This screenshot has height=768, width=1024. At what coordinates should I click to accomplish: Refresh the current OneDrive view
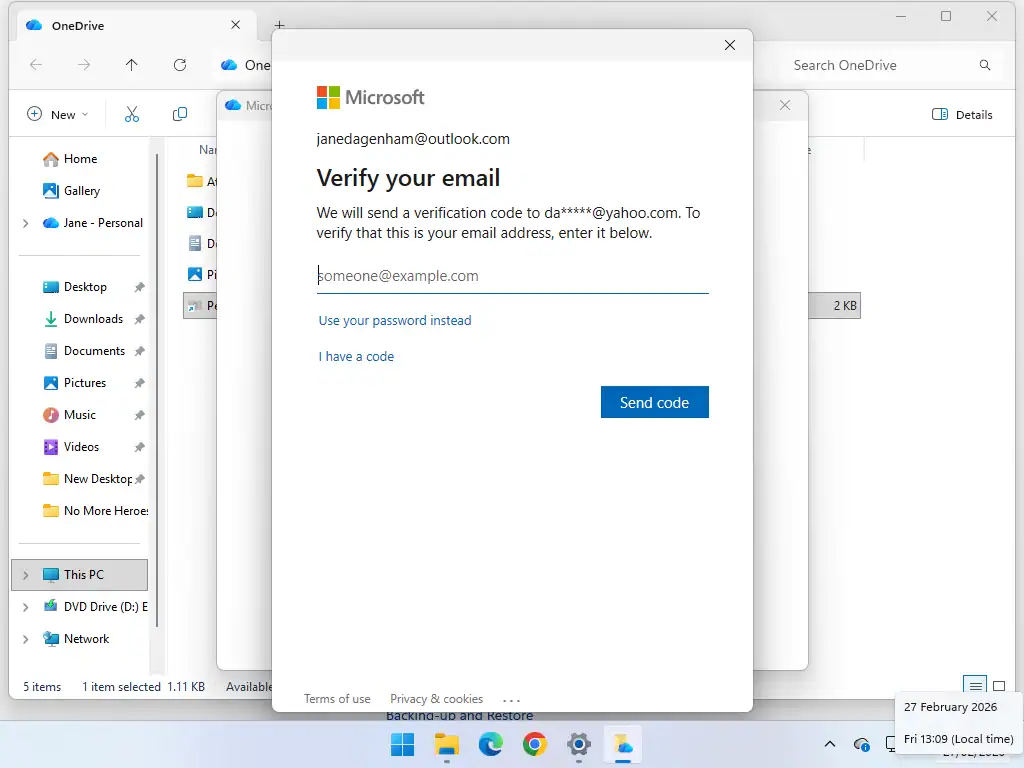tap(180, 64)
